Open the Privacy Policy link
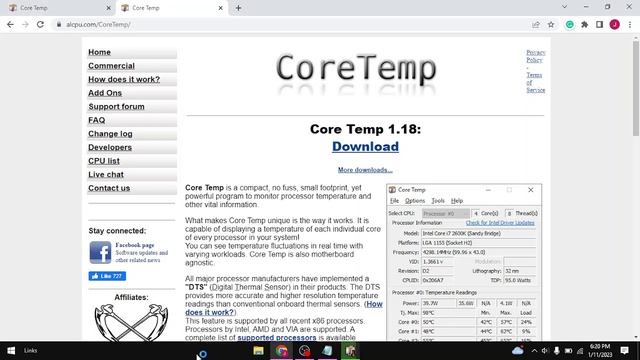The height and width of the screenshot is (360, 640). [x=536, y=56]
